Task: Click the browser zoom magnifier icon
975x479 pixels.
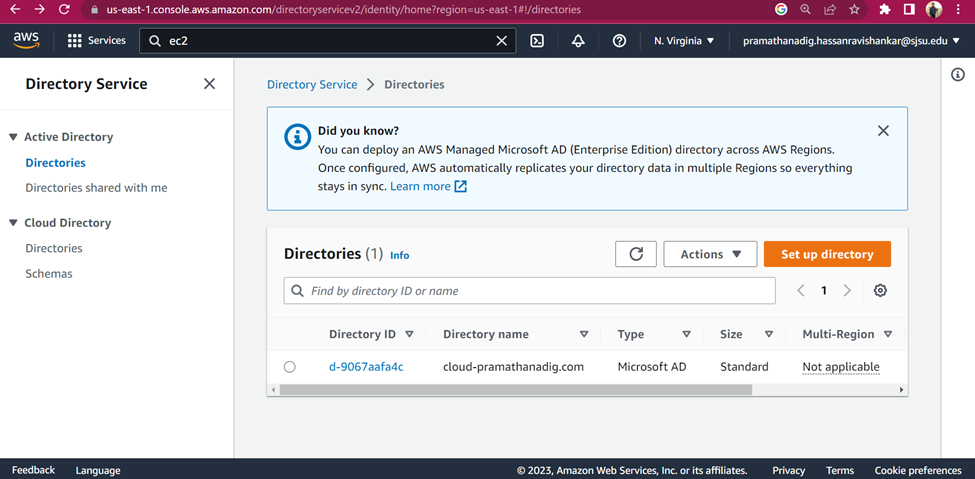Action: point(805,9)
